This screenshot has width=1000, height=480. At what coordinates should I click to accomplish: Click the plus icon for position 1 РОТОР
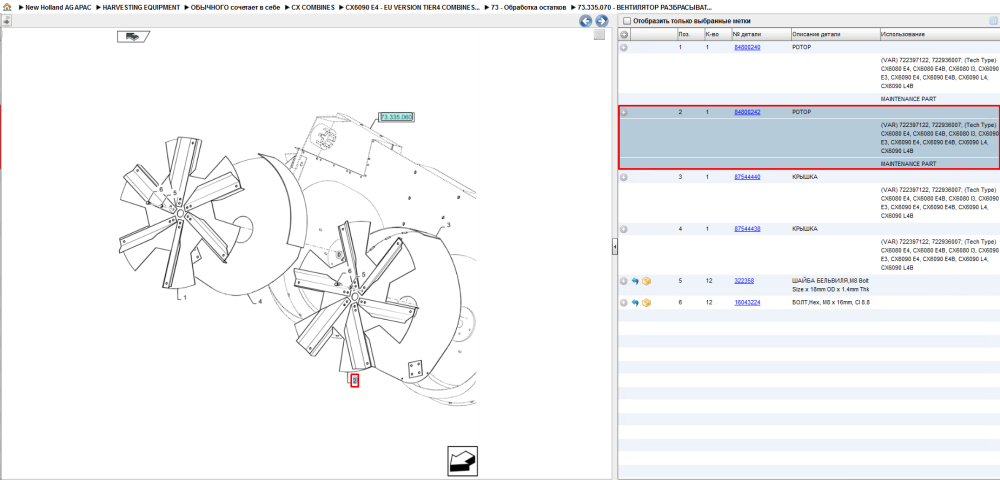[624, 48]
